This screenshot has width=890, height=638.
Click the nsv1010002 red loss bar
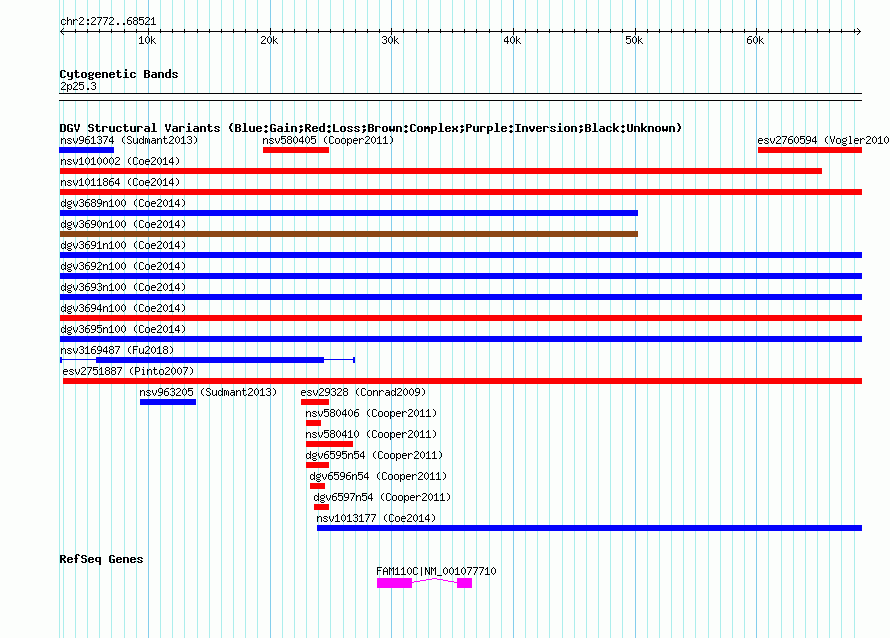coord(440,171)
